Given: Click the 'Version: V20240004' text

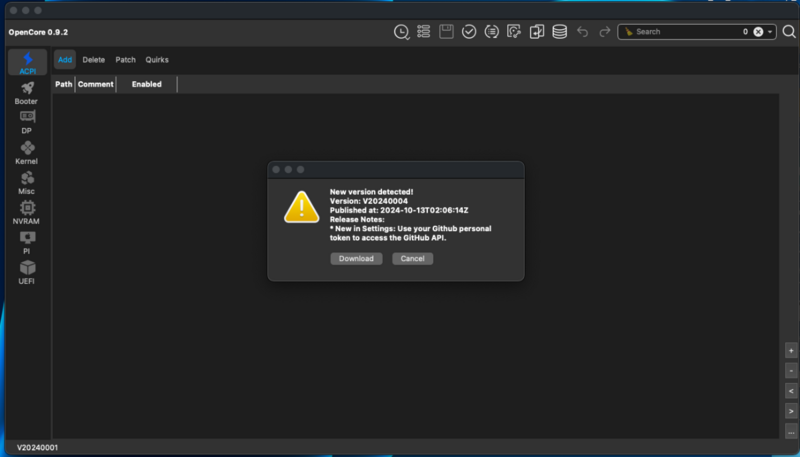Looking at the screenshot, I should (x=369, y=201).
